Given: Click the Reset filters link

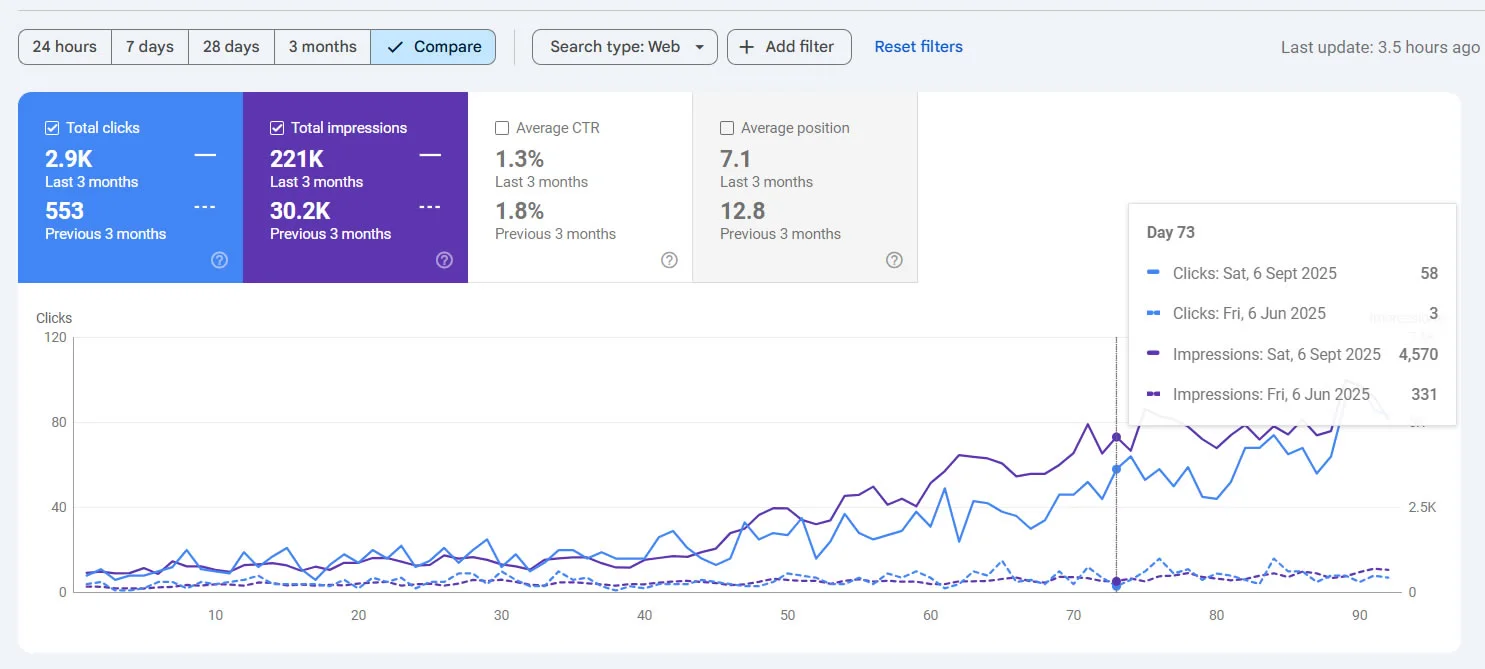Looking at the screenshot, I should (918, 46).
